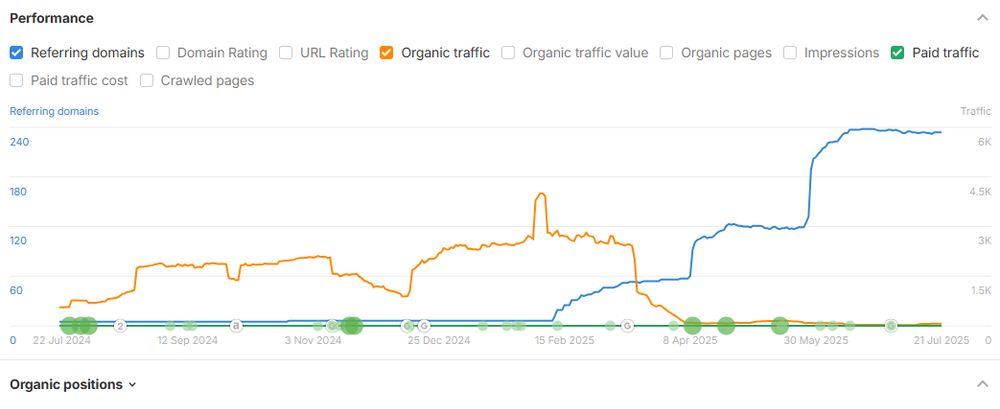The height and width of the screenshot is (409, 1000).
Task: Collapse the Performance section with its chevron
Action: point(982,18)
